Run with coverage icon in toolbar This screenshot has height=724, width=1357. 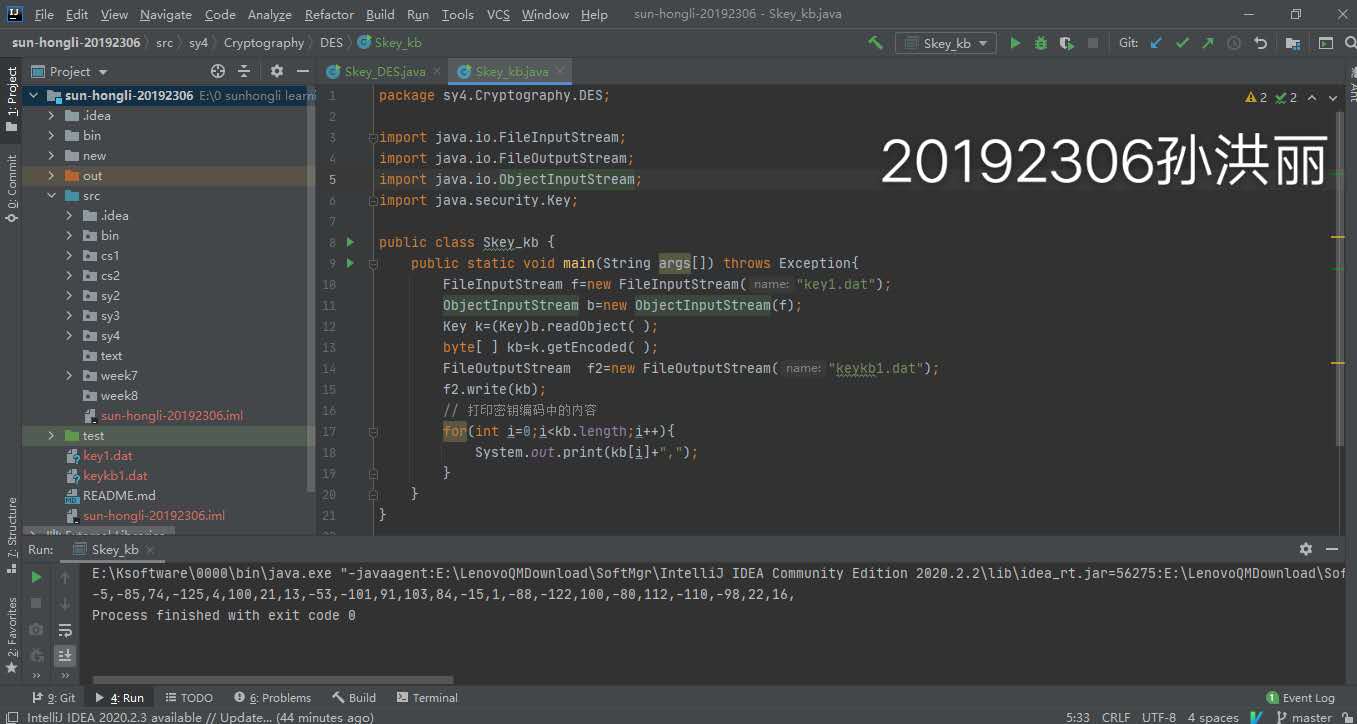[x=1067, y=43]
